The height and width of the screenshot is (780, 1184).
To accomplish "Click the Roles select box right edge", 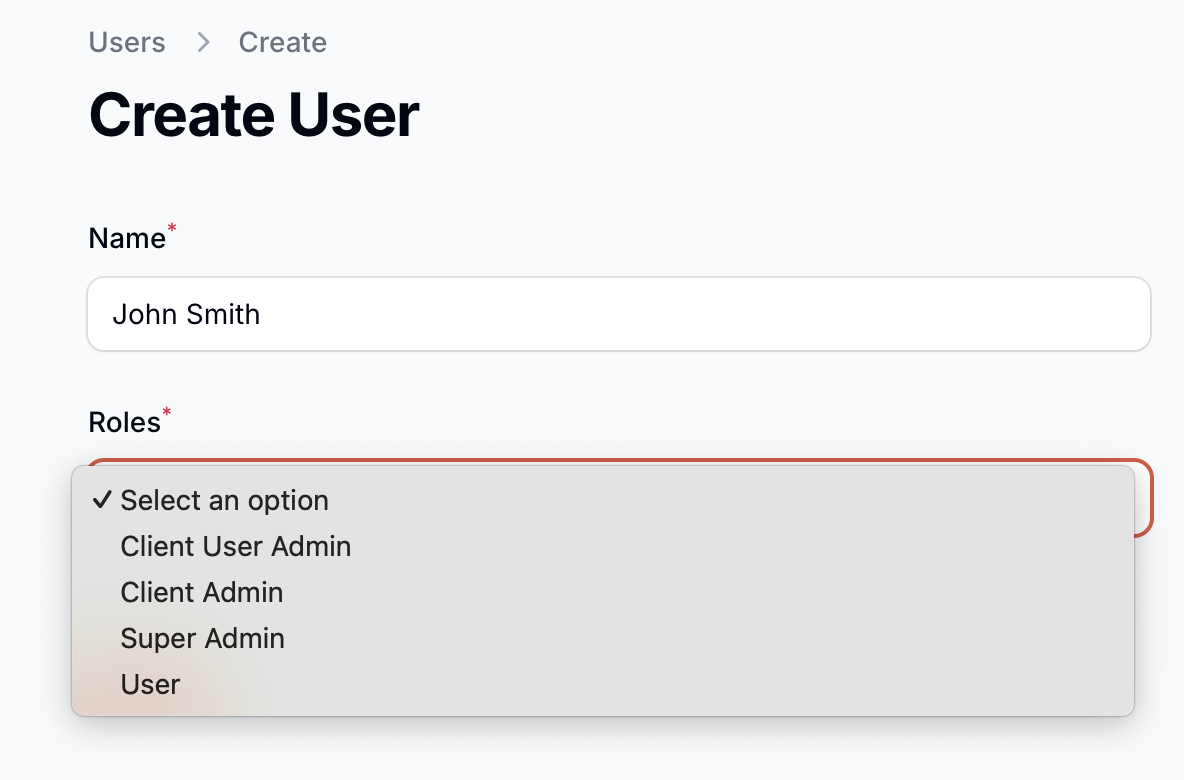I will click(1144, 498).
